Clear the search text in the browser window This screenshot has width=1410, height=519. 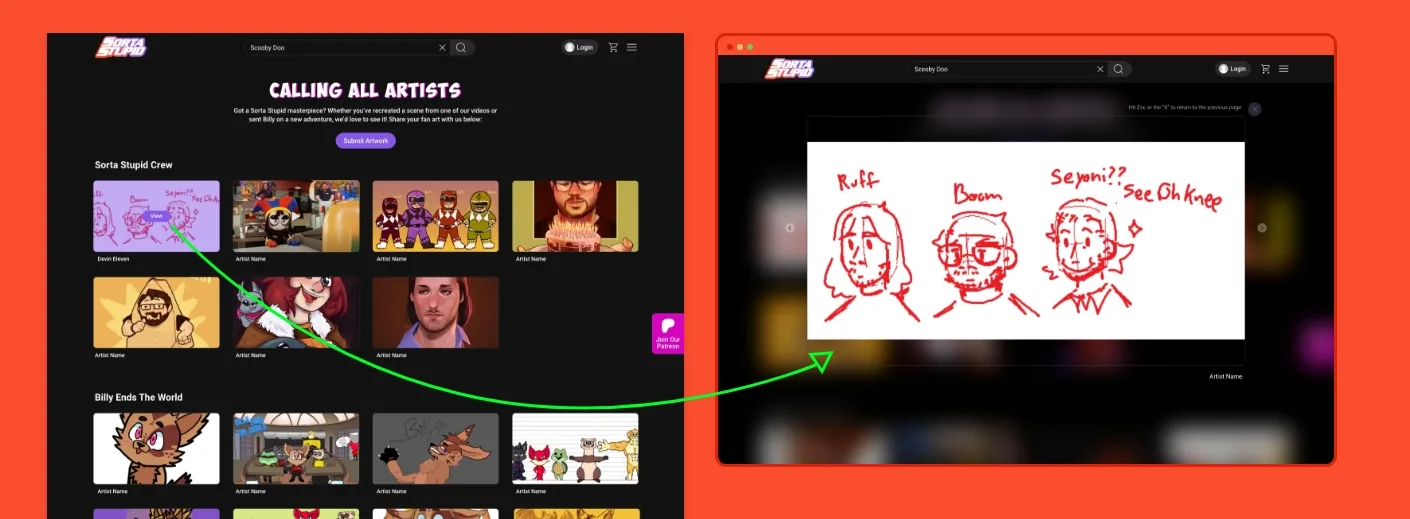[1100, 69]
